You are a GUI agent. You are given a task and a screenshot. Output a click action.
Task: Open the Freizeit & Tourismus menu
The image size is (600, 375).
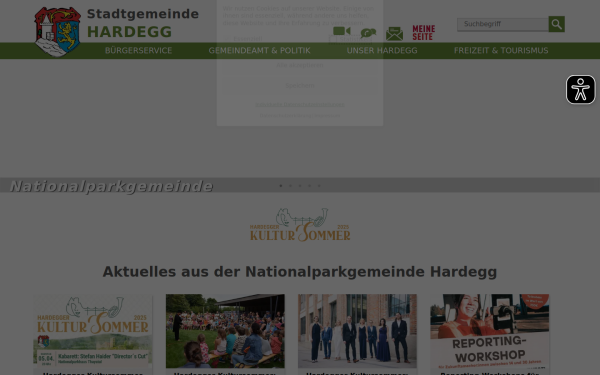(x=501, y=51)
